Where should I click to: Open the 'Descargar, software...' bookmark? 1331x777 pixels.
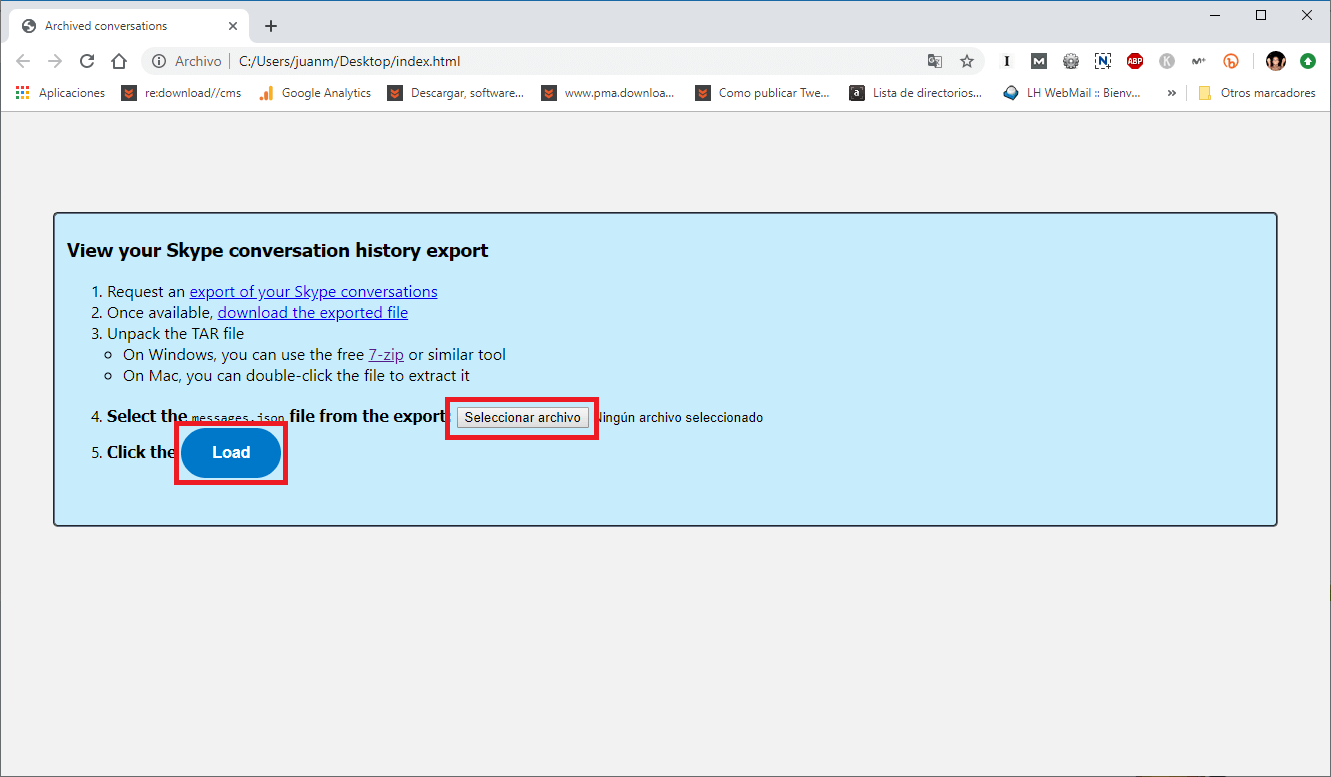(x=456, y=93)
